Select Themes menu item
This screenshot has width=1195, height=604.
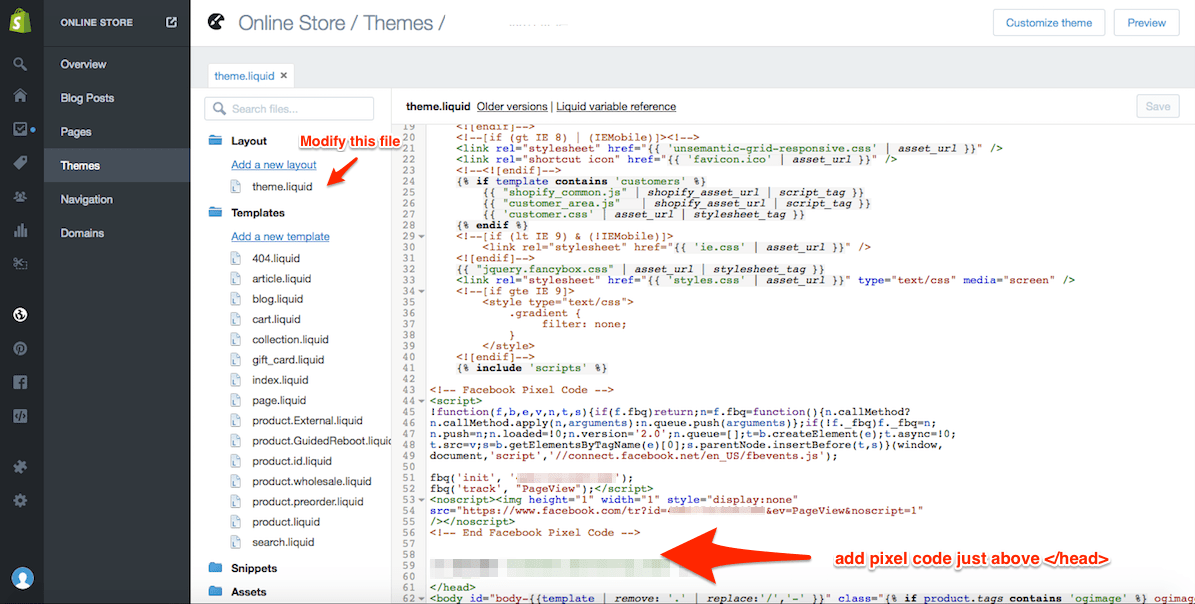(117, 165)
